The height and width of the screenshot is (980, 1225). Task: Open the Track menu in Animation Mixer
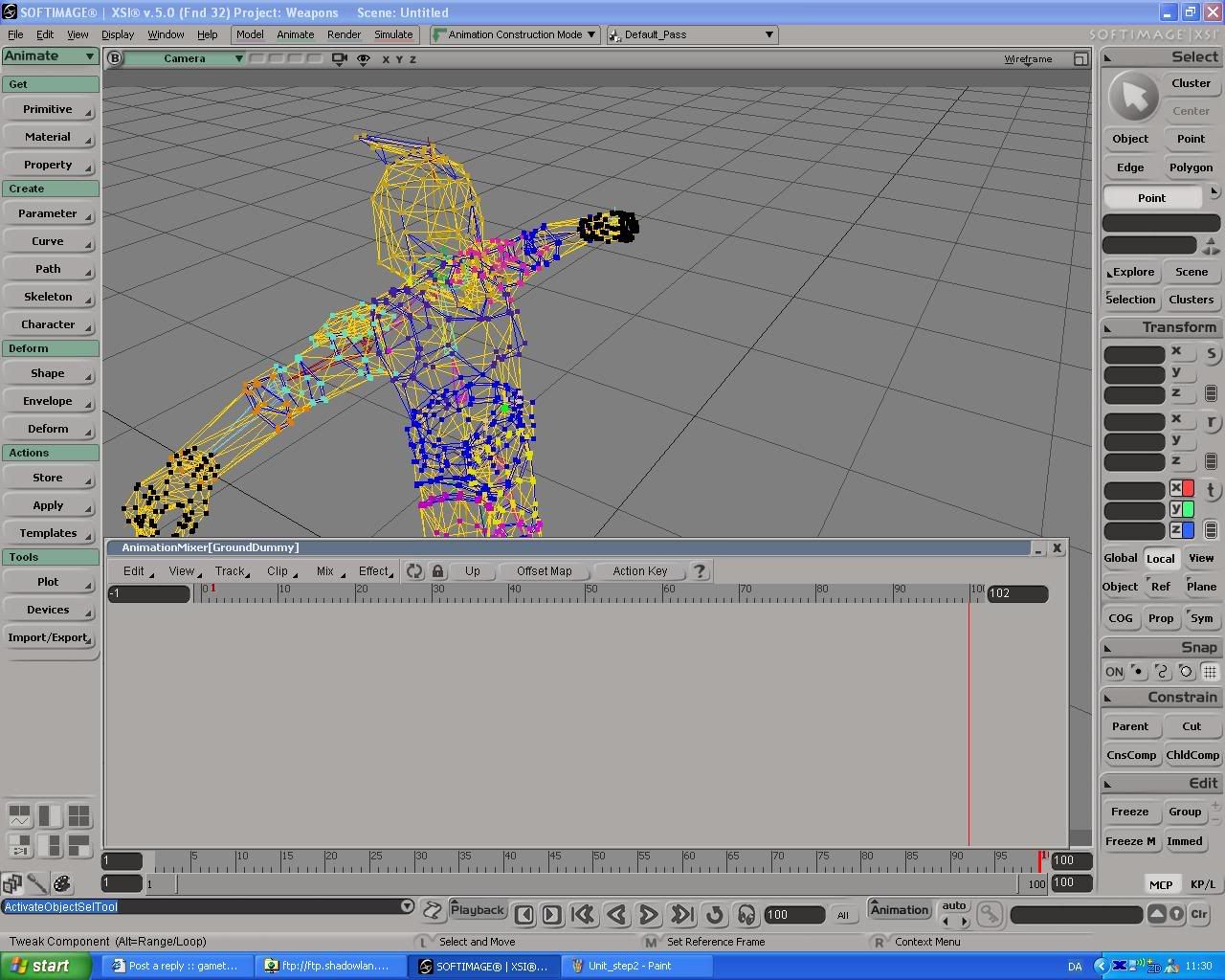[x=231, y=571]
